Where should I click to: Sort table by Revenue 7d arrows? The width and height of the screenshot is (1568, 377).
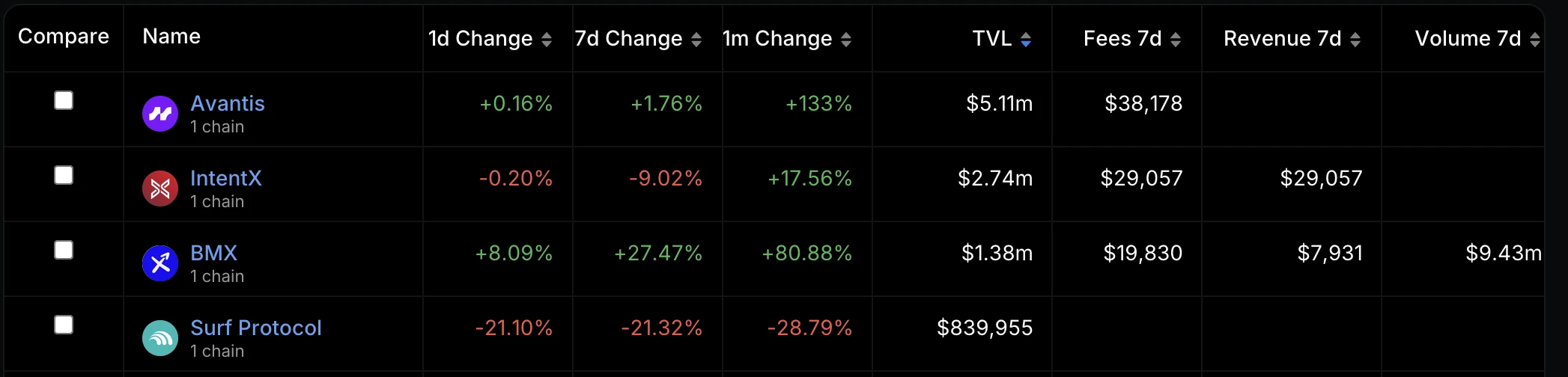pos(1355,40)
